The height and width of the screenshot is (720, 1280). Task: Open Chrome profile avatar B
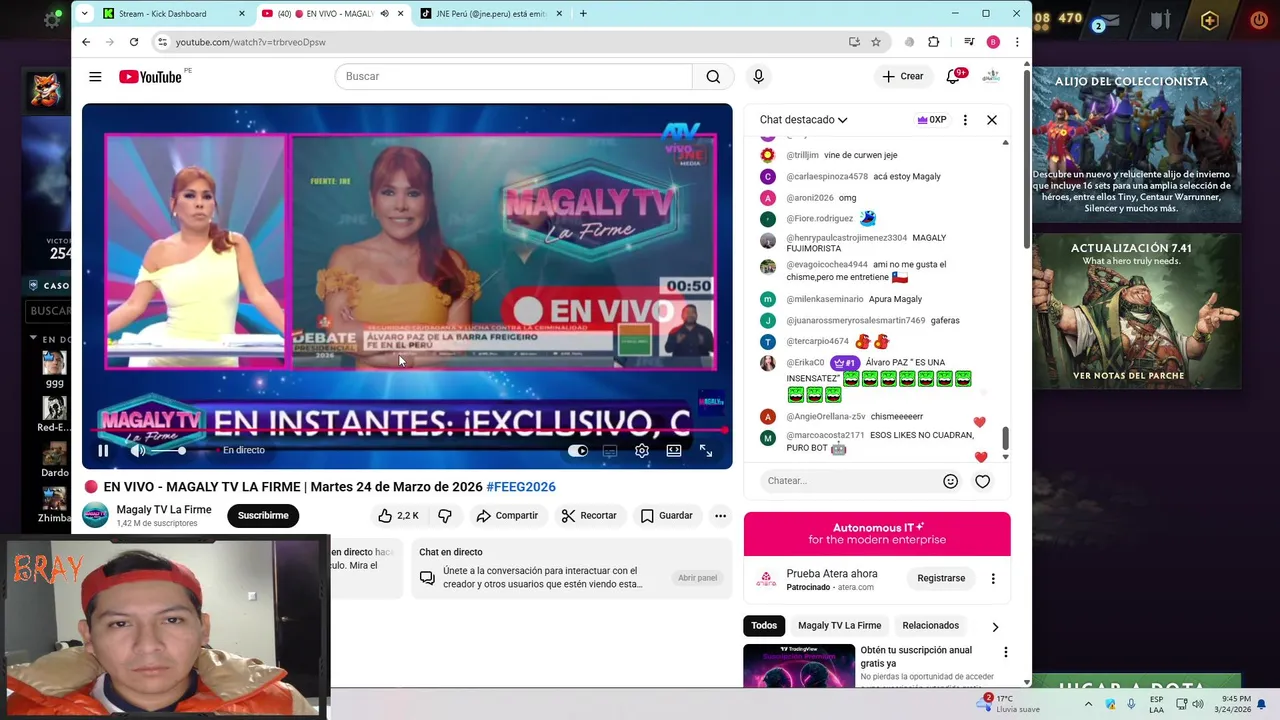[993, 42]
